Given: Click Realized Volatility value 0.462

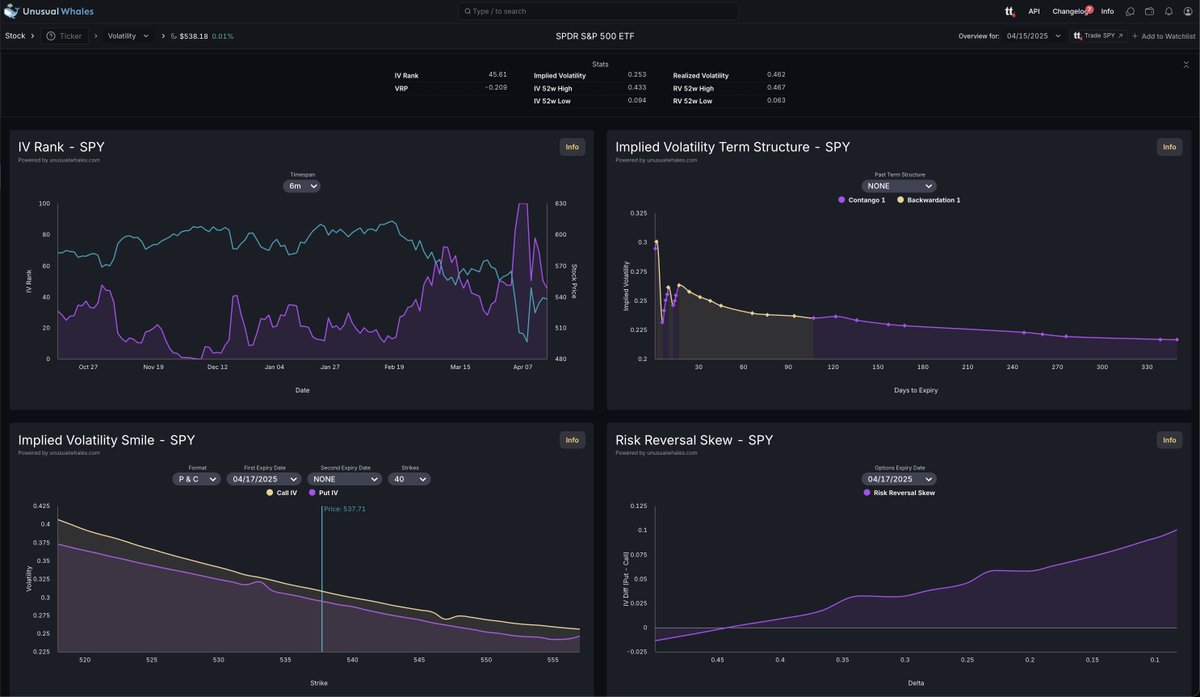Looking at the screenshot, I should 776,74.
